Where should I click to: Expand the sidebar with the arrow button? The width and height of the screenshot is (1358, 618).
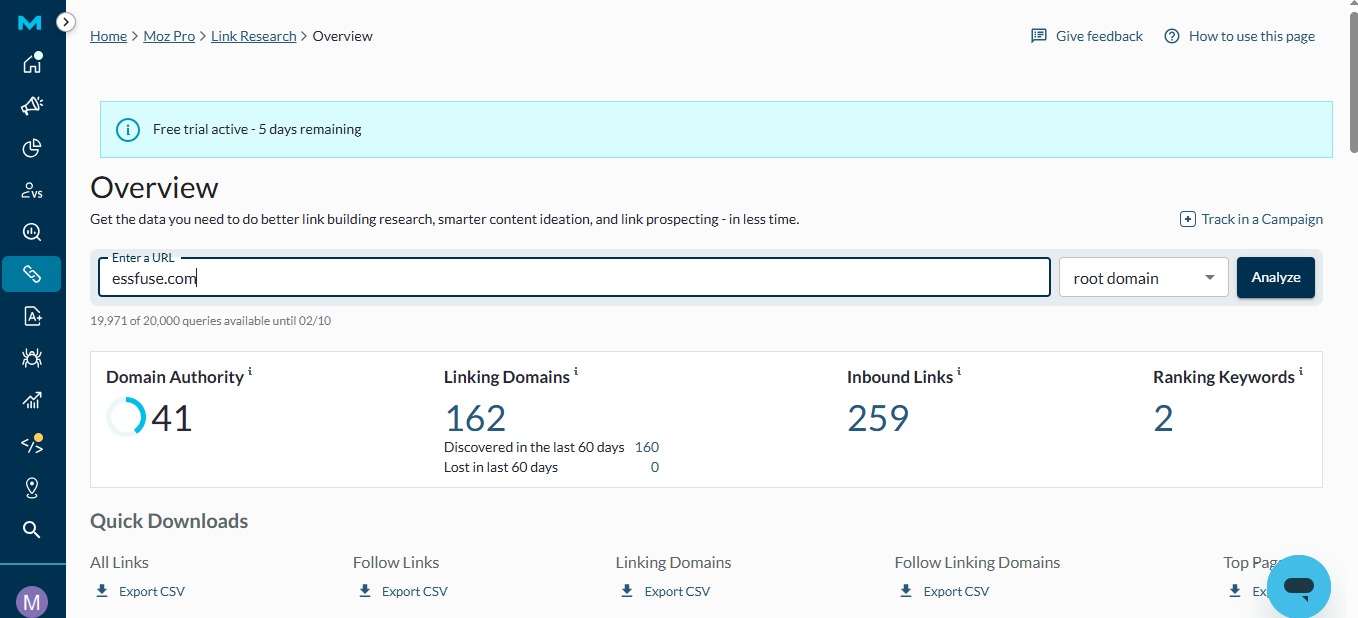(66, 21)
